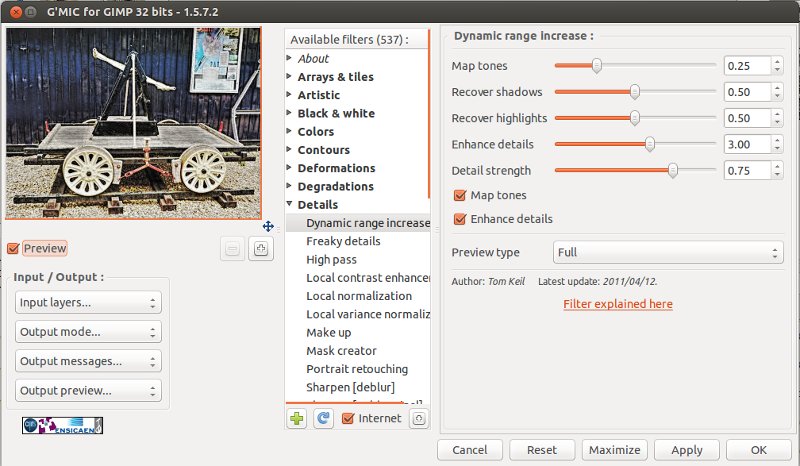The image size is (800, 466).
Task: Select the Local normalization filter
Action: pyautogui.click(x=358, y=296)
